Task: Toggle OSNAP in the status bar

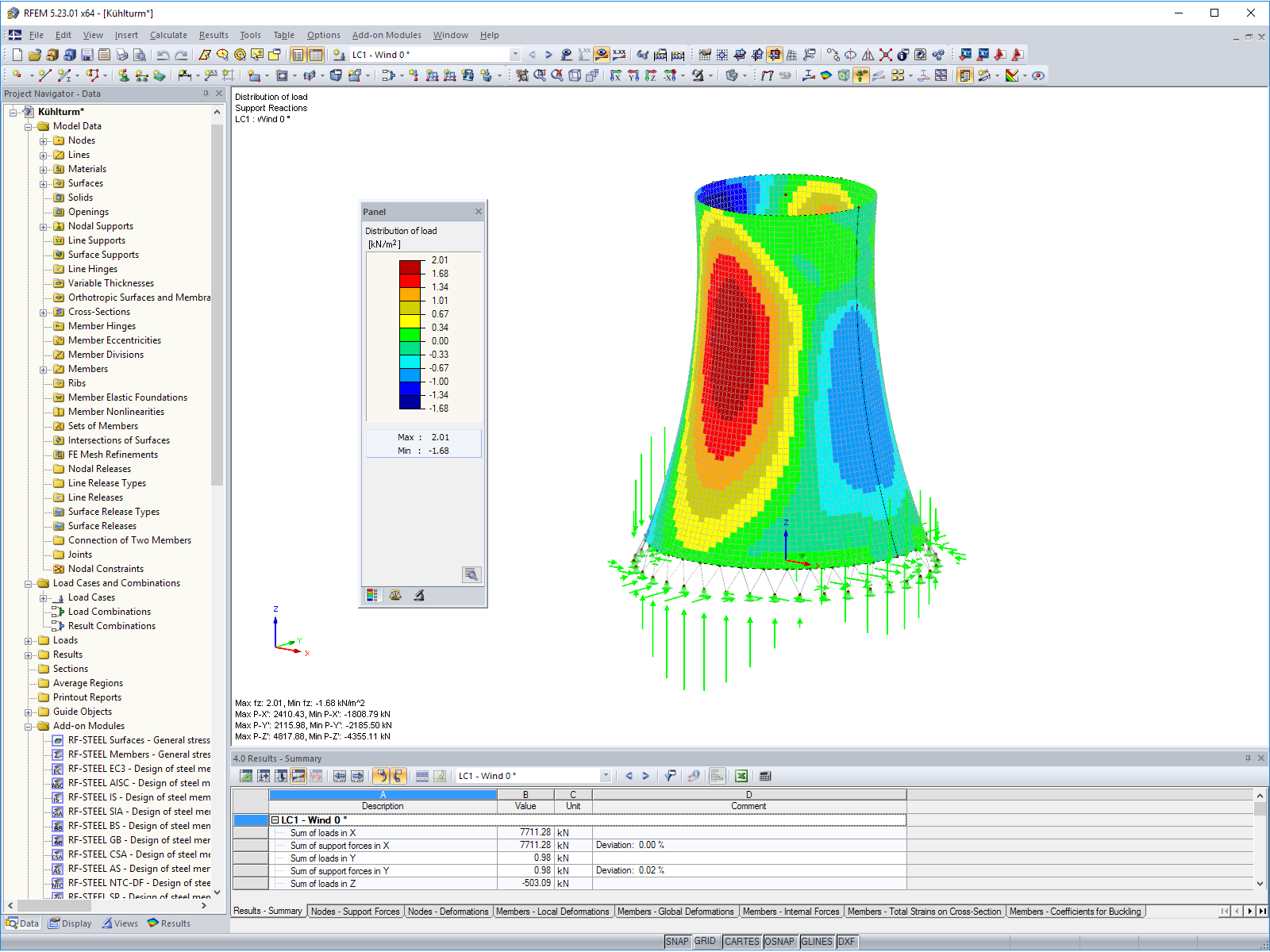Action: pos(780,942)
